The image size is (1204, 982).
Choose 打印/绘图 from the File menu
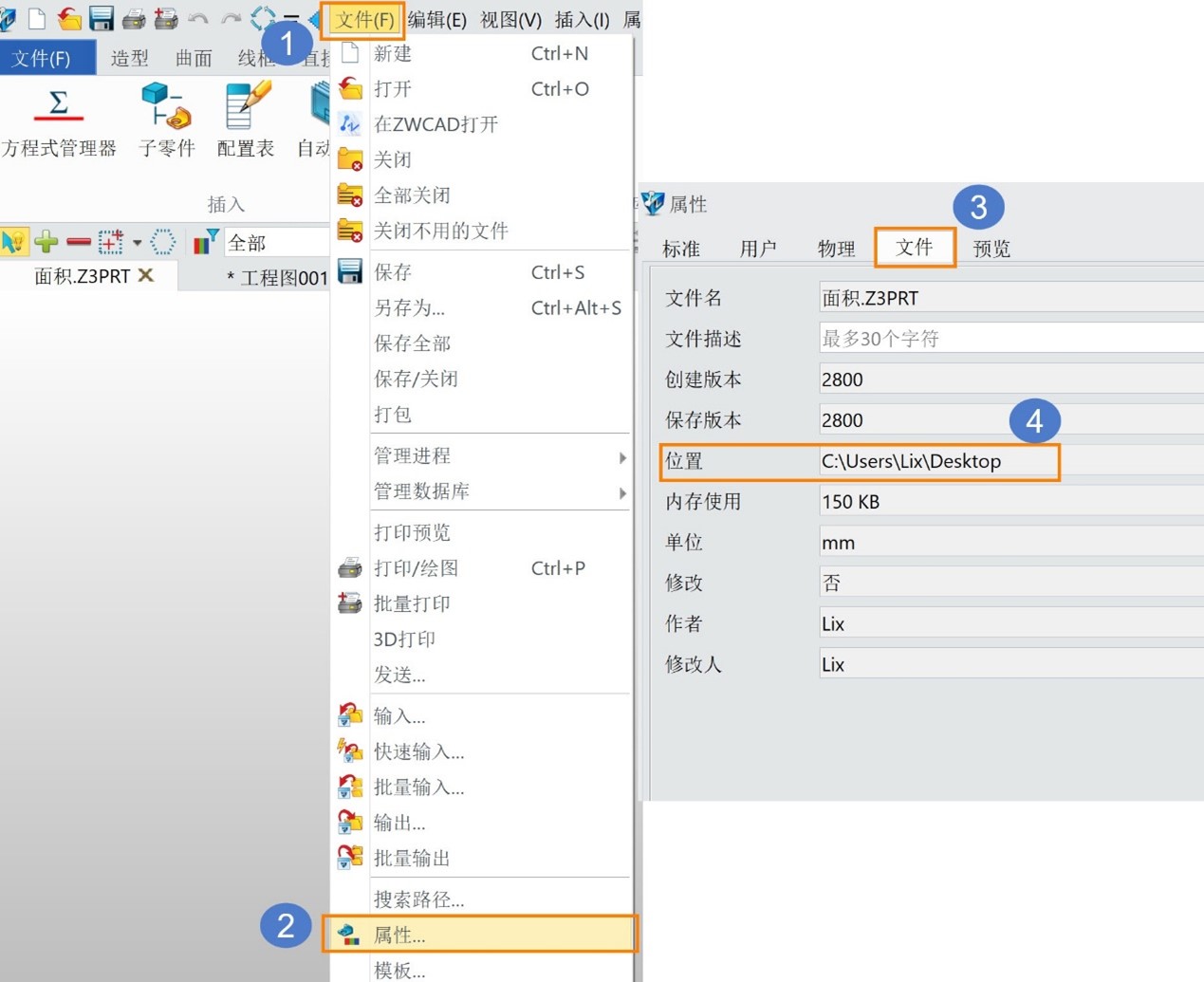482,568
